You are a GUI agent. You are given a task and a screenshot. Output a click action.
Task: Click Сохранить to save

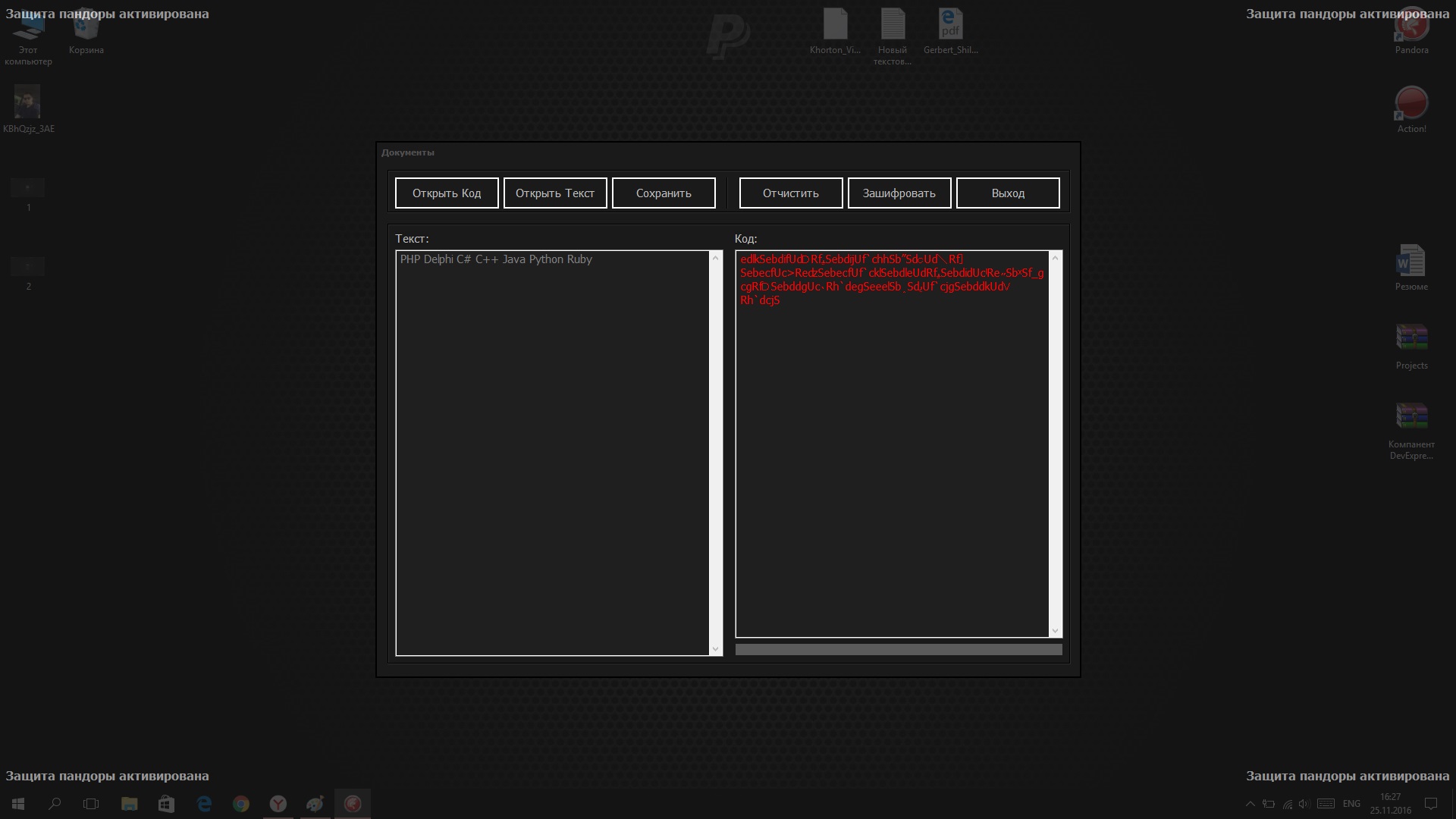click(x=664, y=193)
